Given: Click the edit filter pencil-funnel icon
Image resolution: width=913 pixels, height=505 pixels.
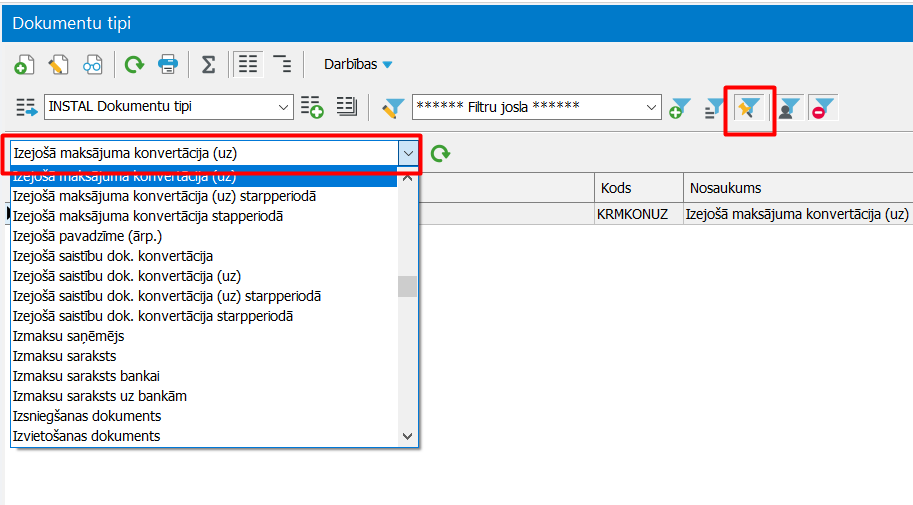Looking at the screenshot, I should coord(393,108).
